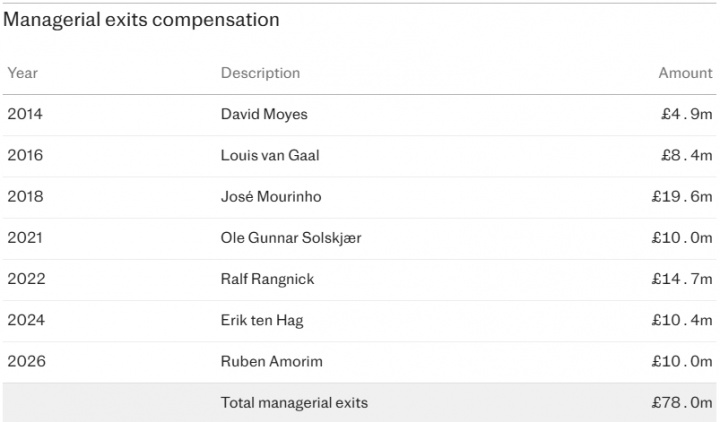Viewport: 720px width, 422px height.
Task: Click the Louis van Gaal entry
Action: point(272,156)
